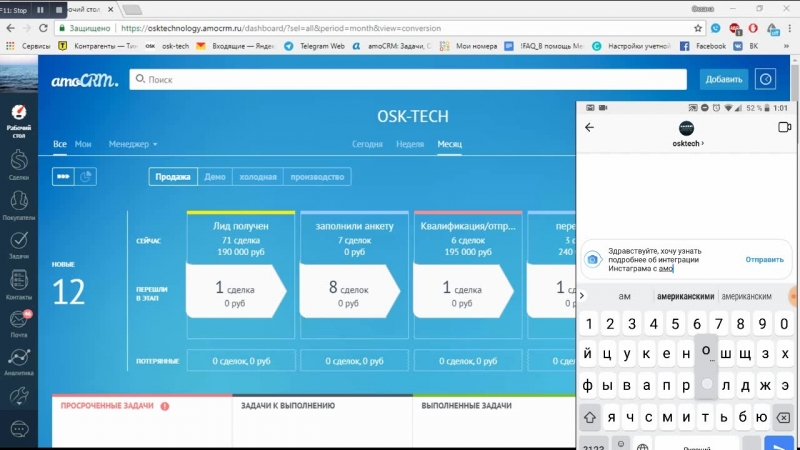Expand keyboard suggestions with left chevron

click(x=583, y=296)
